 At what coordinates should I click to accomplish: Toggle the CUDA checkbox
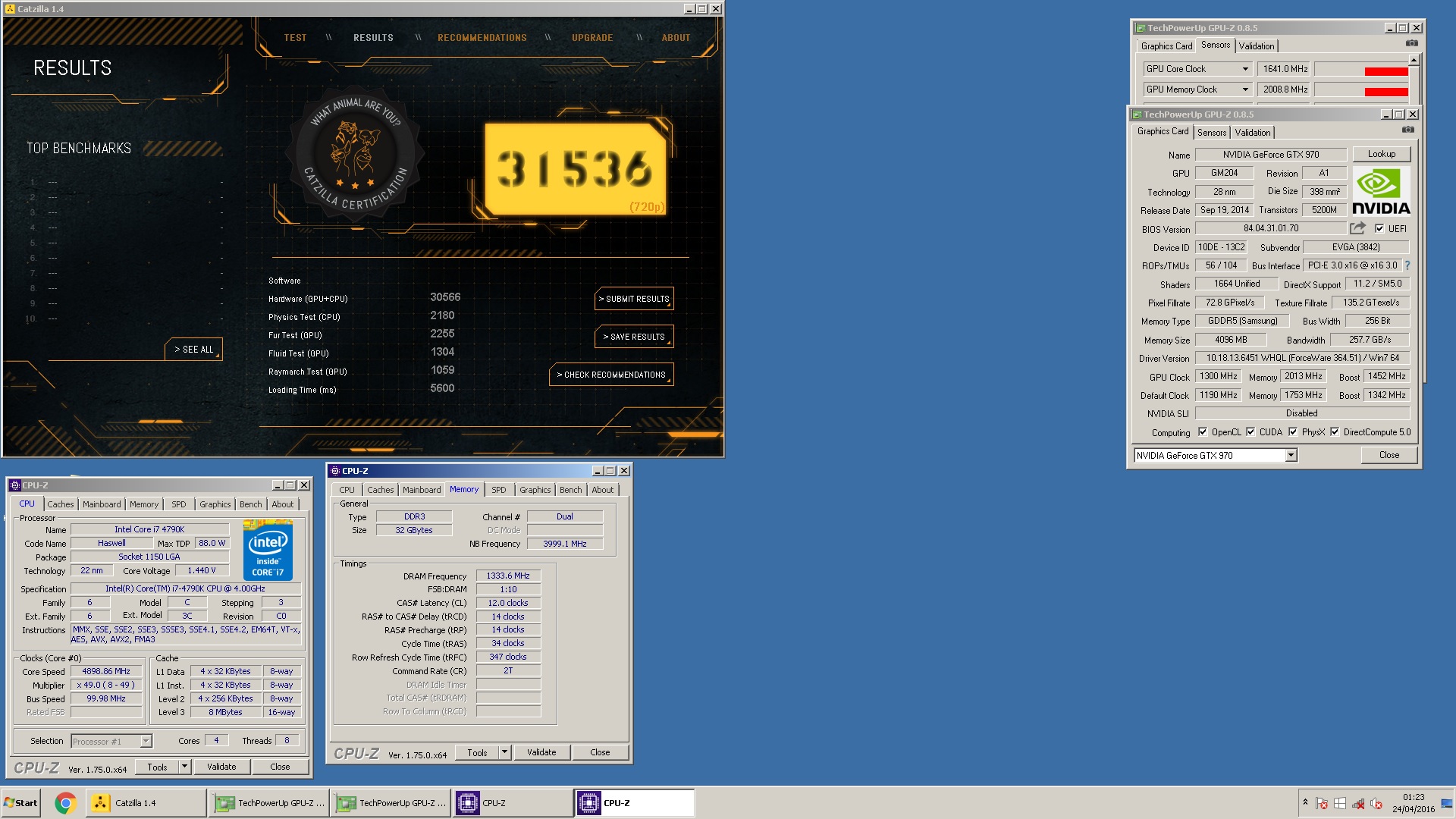click(1250, 432)
